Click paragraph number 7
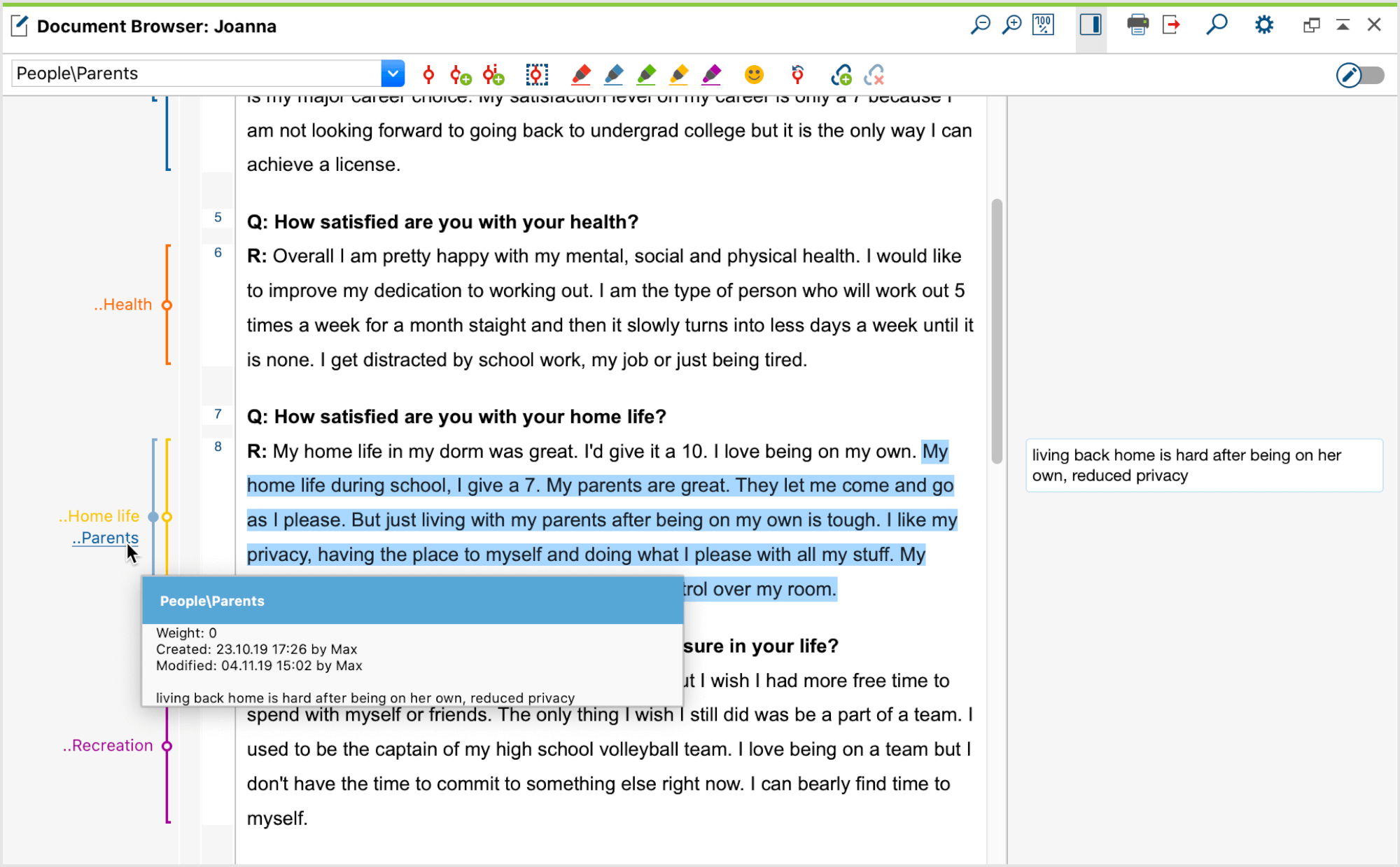The image size is (1400, 867). point(218,414)
